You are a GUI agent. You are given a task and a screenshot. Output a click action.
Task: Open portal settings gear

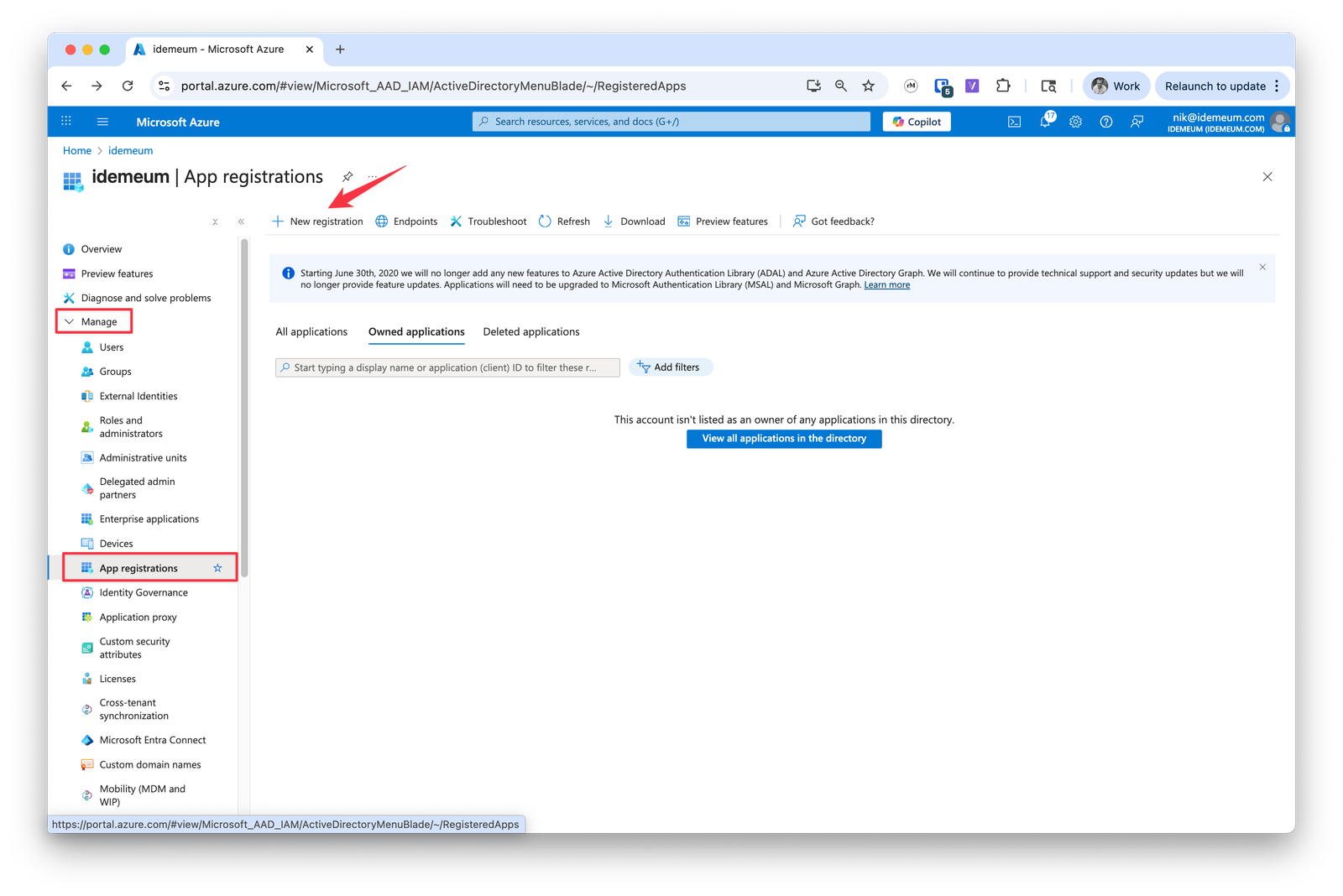[x=1075, y=122]
